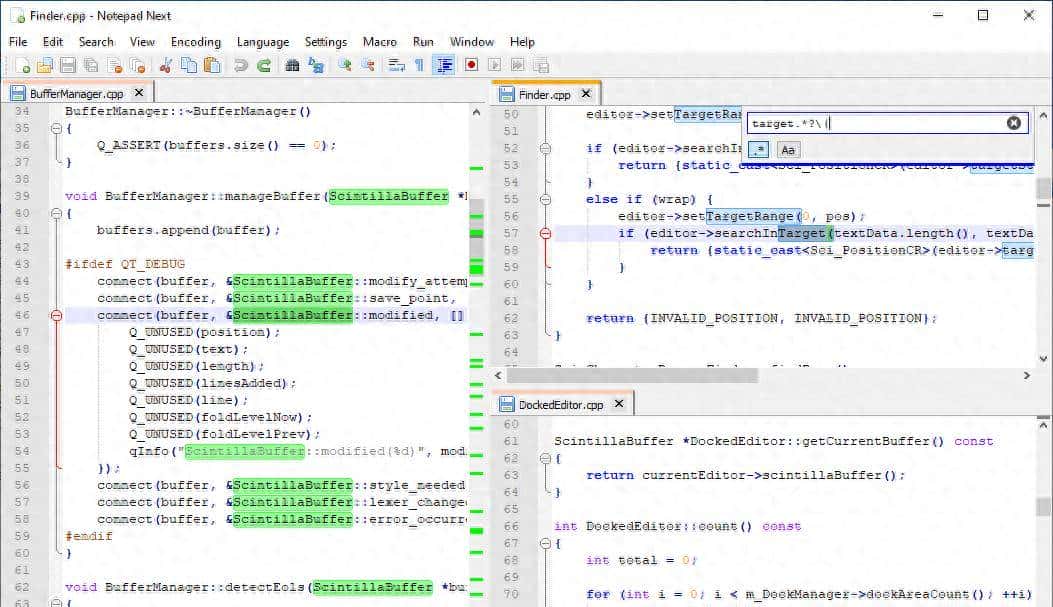The height and width of the screenshot is (607, 1053).
Task: Clear the search field with the X button
Action: (1013, 123)
